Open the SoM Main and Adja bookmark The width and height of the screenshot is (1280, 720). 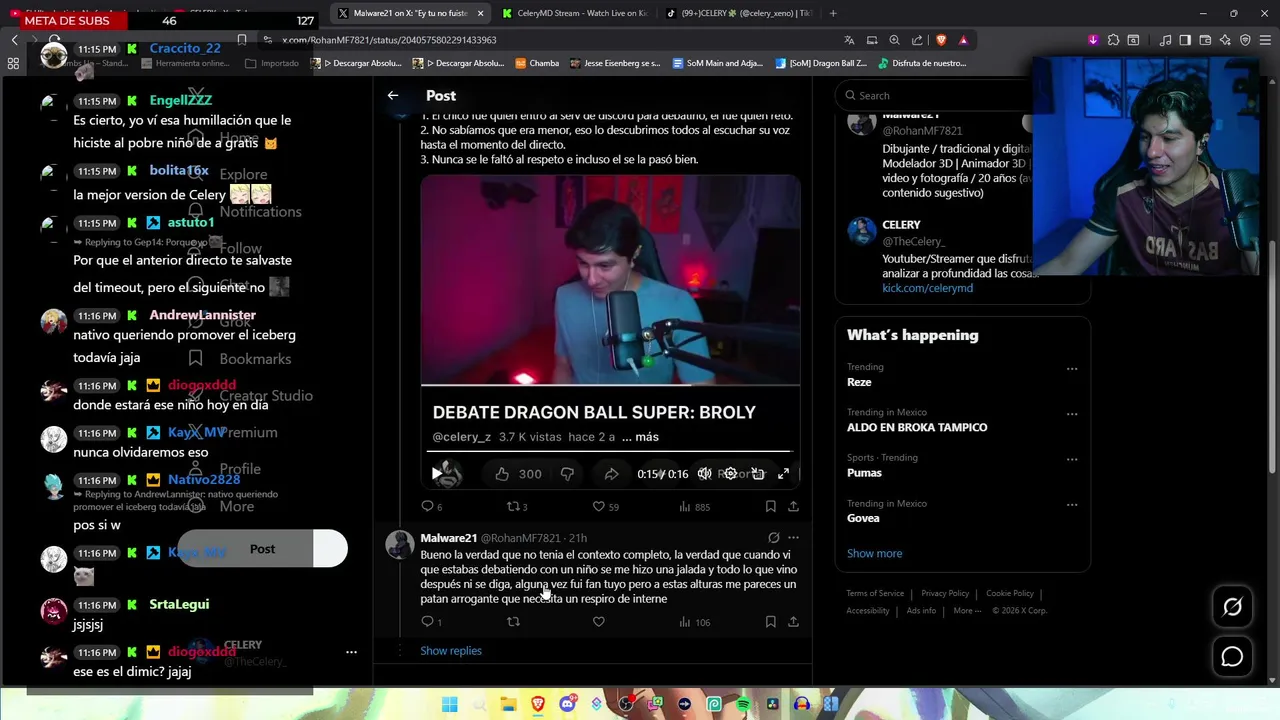(x=717, y=63)
